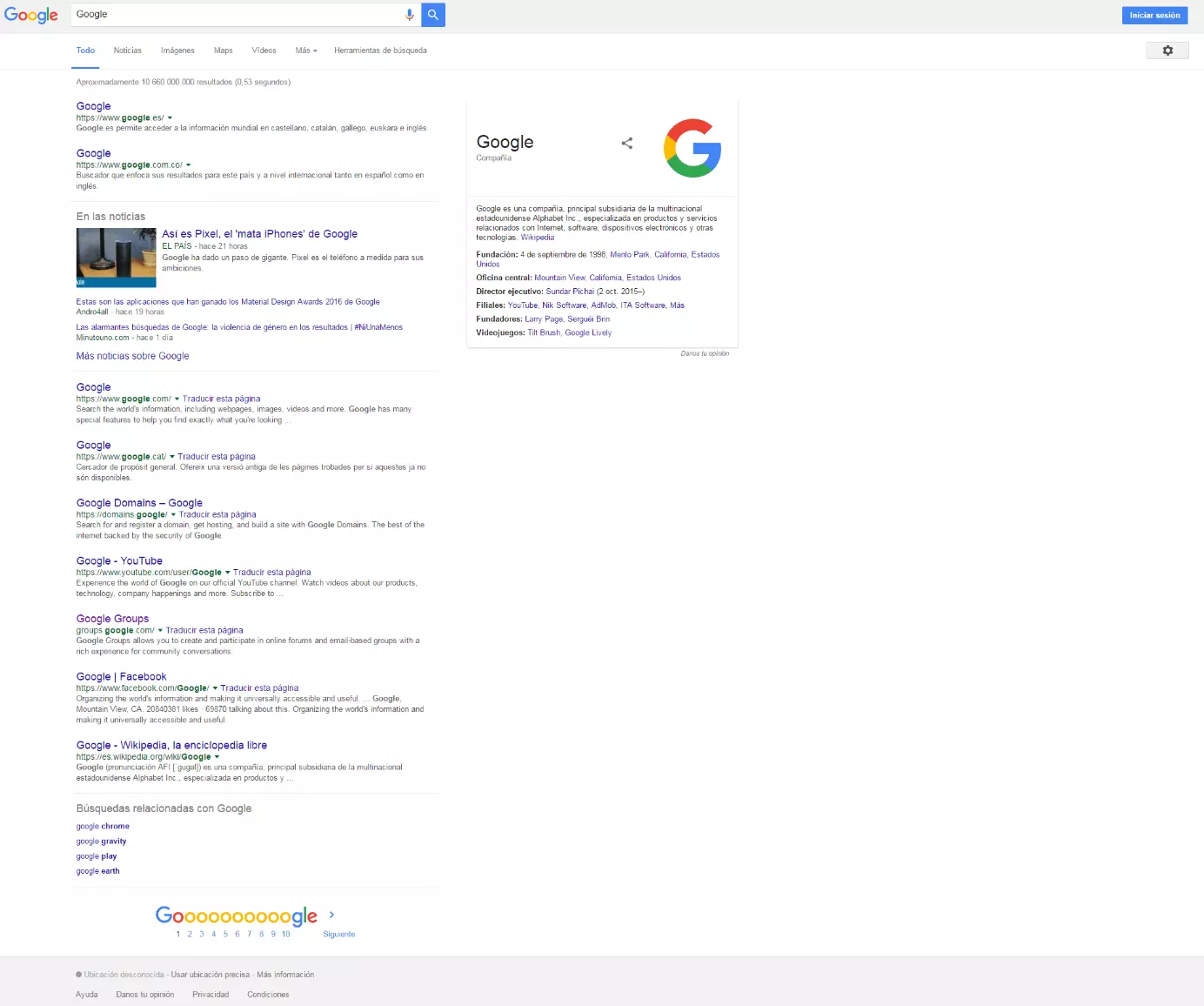Click Más información in footer
The image size is (1204, 1006).
[x=285, y=975]
